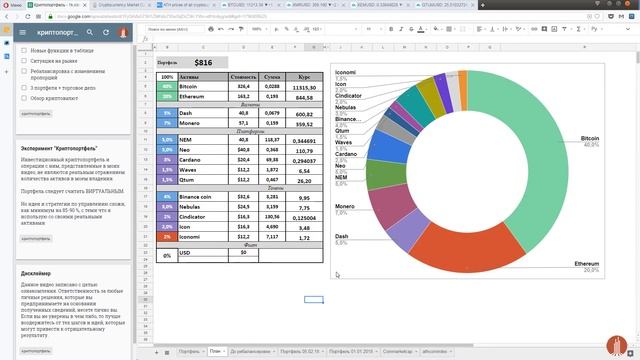Insert a chart with the toolbar icon
Viewport: 640px width, 360px height.
(x=554, y=29)
